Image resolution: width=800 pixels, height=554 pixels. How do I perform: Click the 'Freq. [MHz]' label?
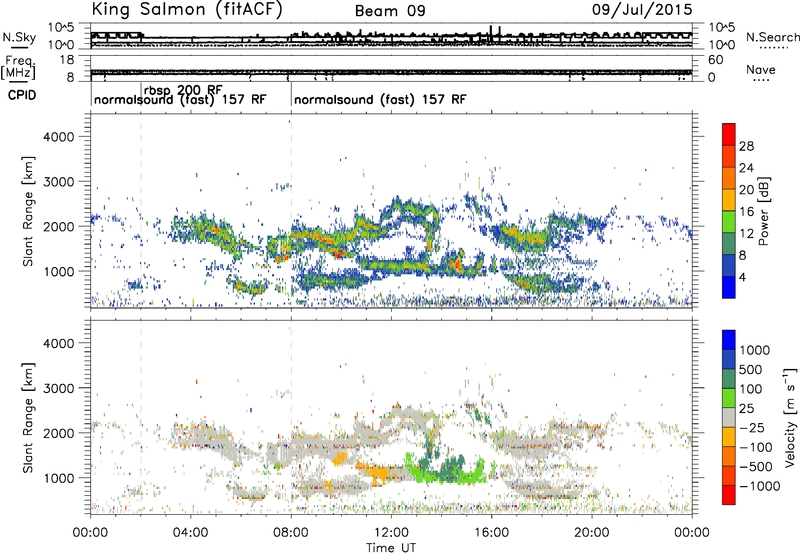click(18, 68)
